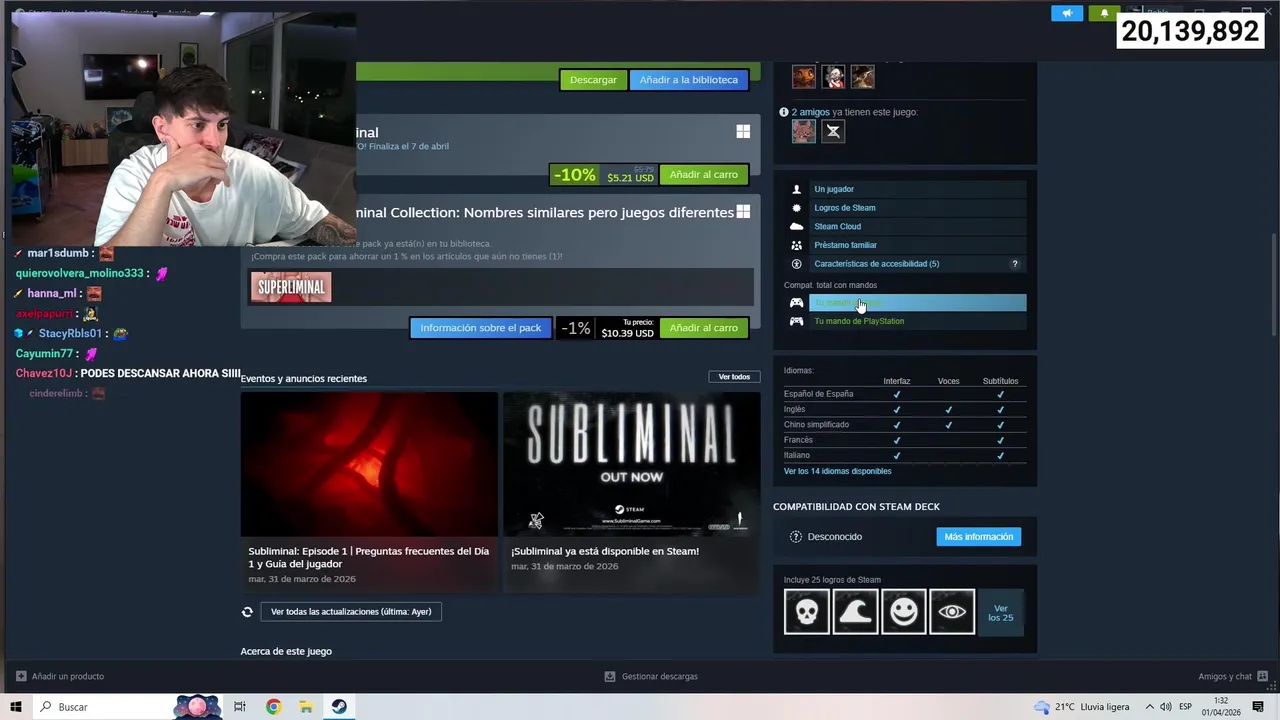The image size is (1280, 720).
Task: Click the Ver todos events button
Action: 734,377
